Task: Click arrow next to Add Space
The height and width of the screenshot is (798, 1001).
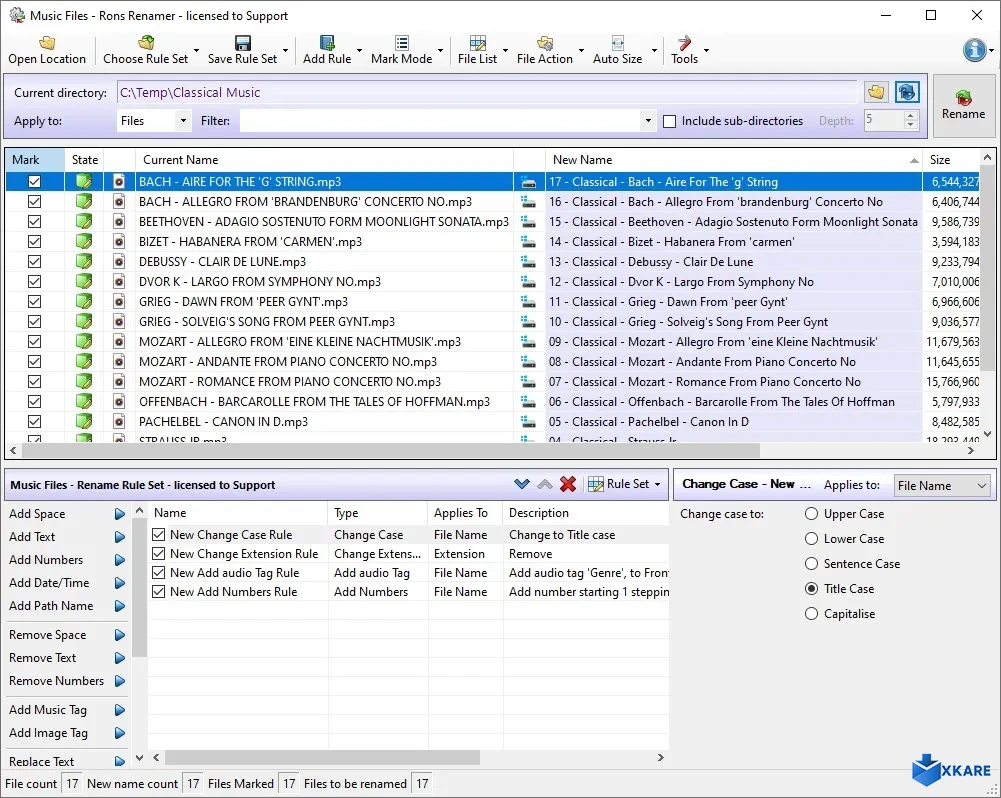Action: click(119, 514)
